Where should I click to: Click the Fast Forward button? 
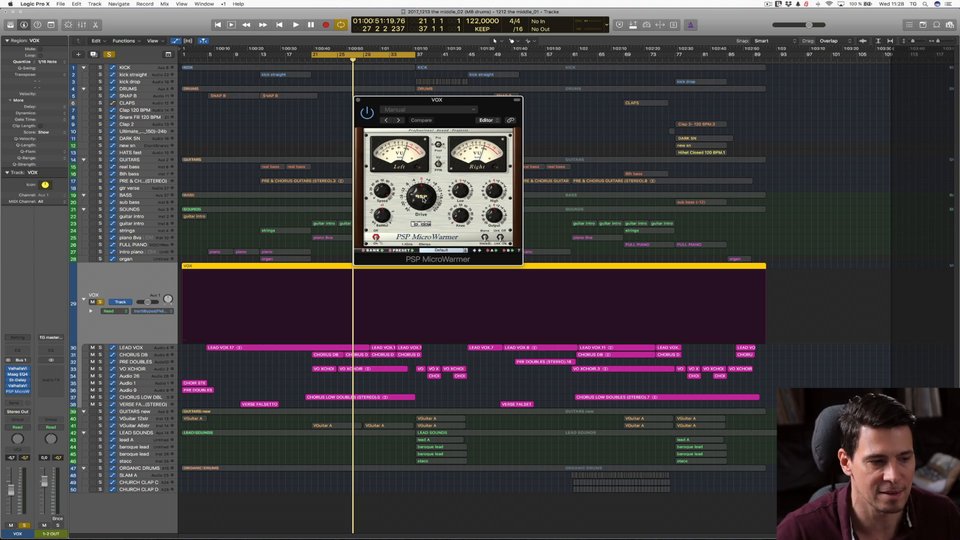tap(263, 25)
